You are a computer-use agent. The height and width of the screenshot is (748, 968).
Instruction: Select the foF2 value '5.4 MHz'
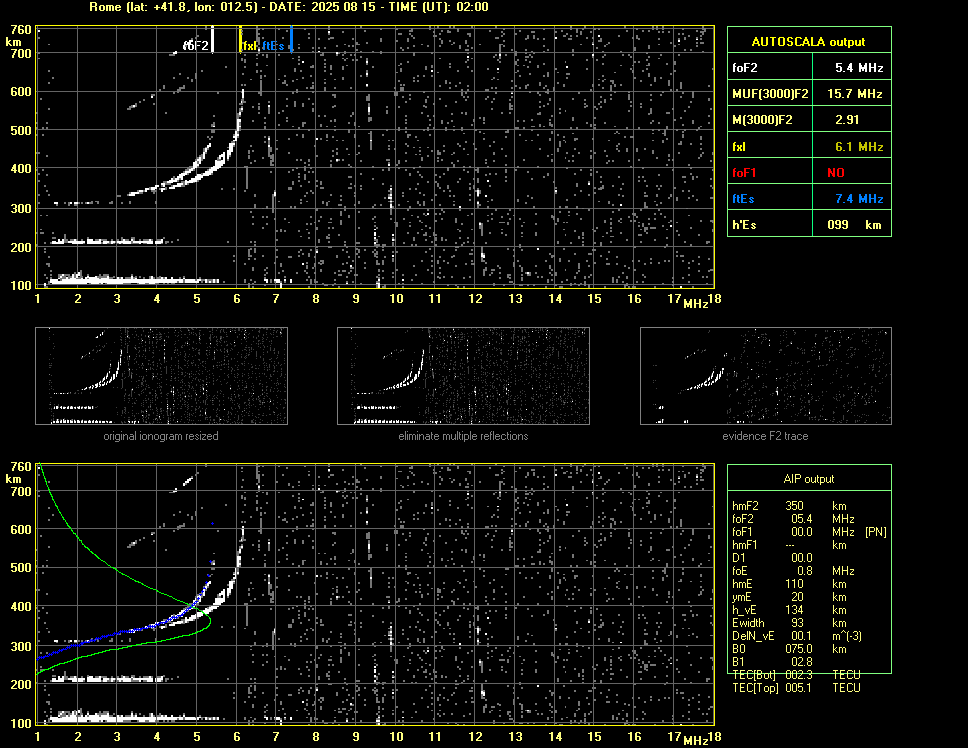(859, 68)
